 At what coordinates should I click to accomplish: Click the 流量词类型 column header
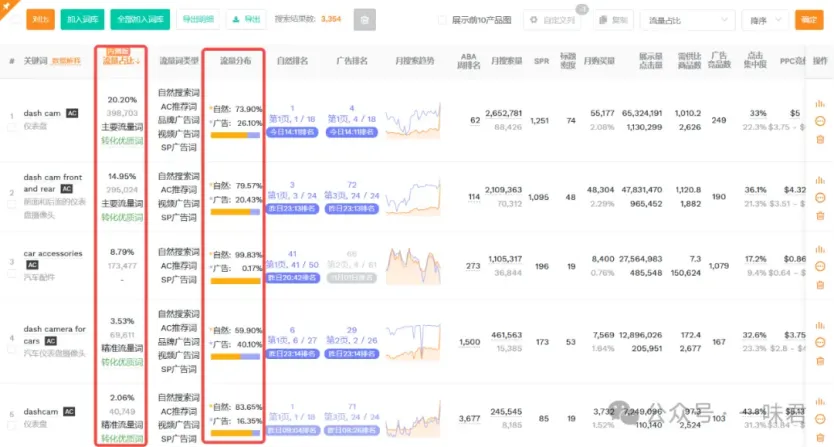pos(179,61)
